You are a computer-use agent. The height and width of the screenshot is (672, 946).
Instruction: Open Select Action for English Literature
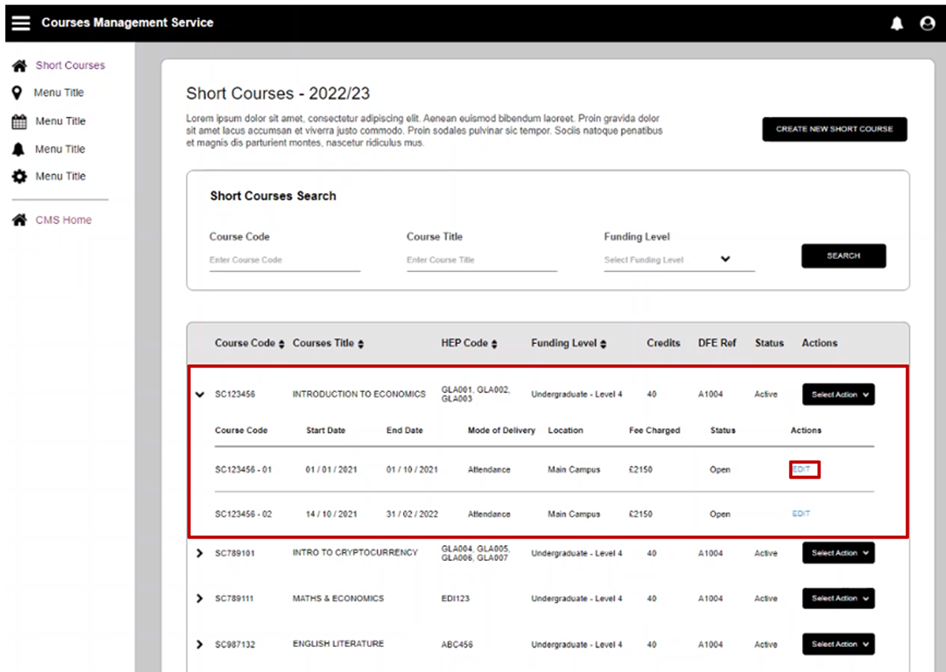tap(838, 644)
